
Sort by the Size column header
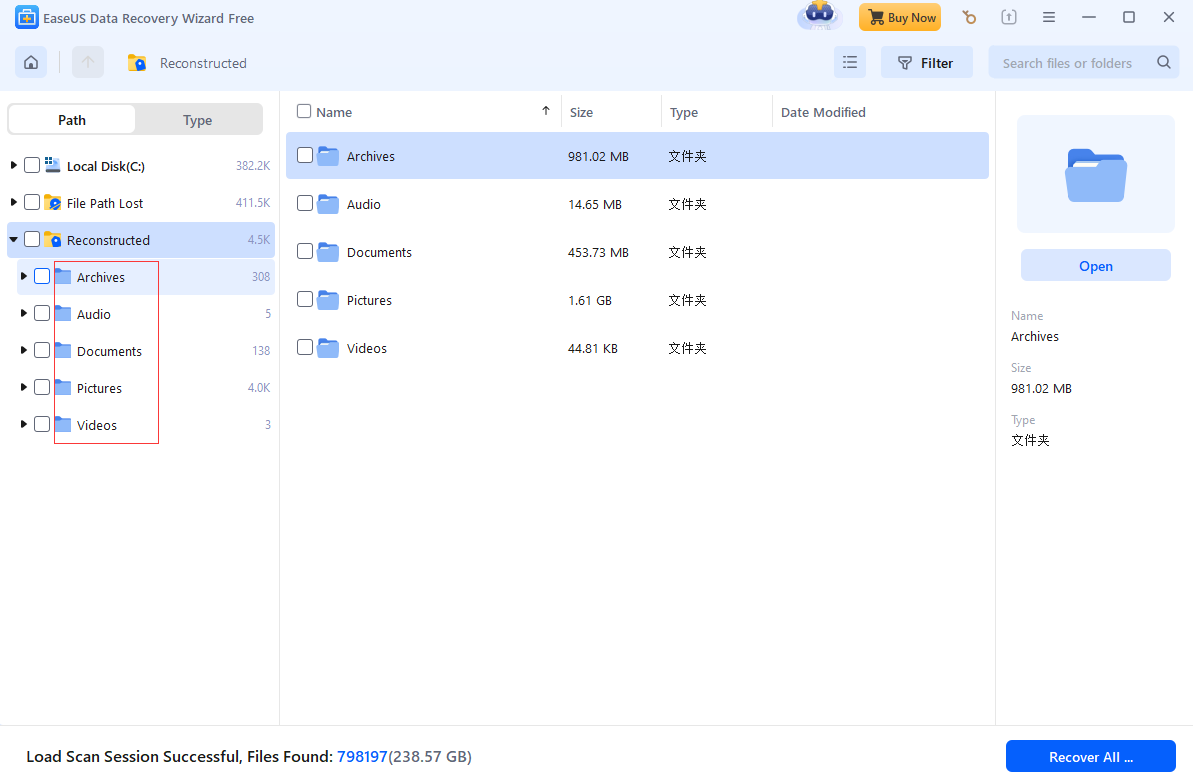pyautogui.click(x=581, y=112)
